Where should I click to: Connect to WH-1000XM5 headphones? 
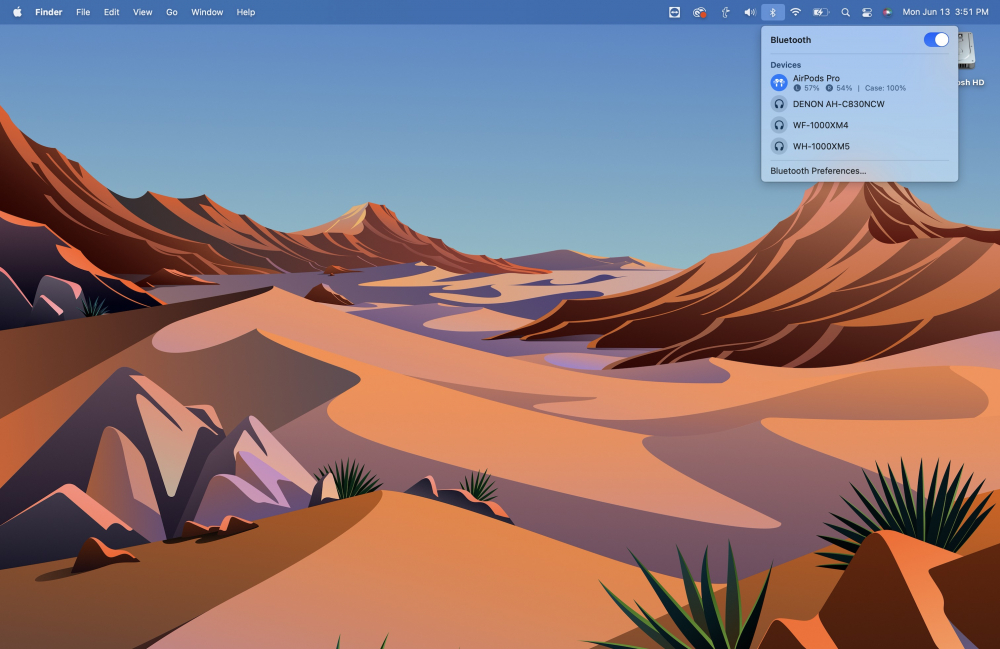pyautogui.click(x=820, y=146)
